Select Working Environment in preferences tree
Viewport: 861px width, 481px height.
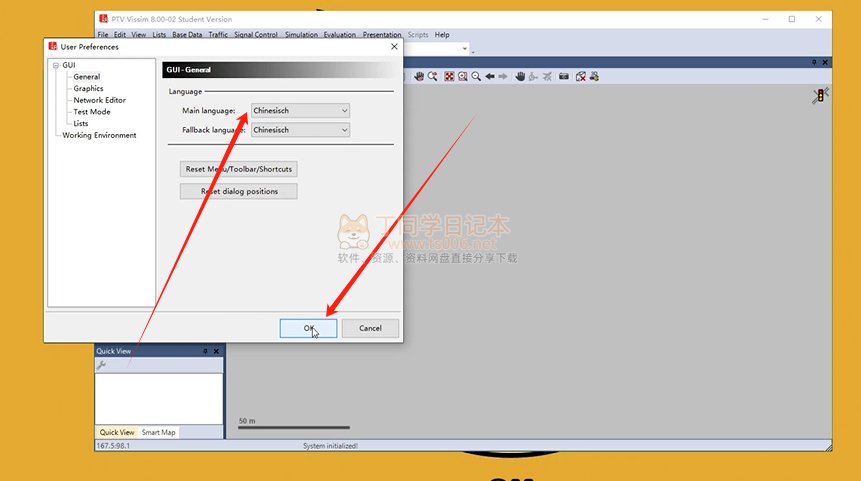pos(99,135)
